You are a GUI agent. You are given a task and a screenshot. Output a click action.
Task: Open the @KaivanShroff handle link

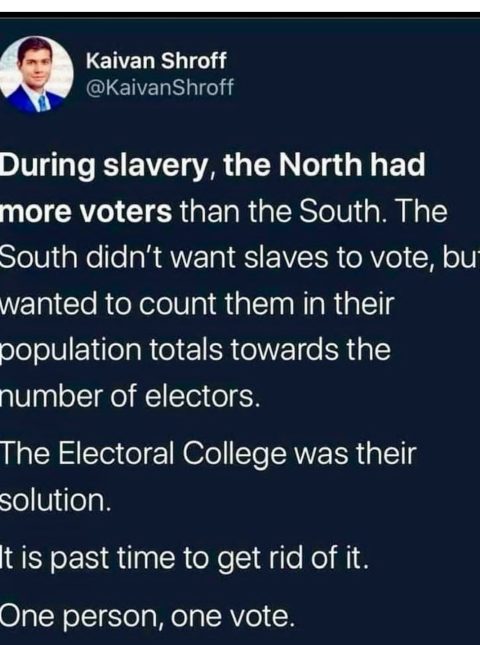[160, 87]
